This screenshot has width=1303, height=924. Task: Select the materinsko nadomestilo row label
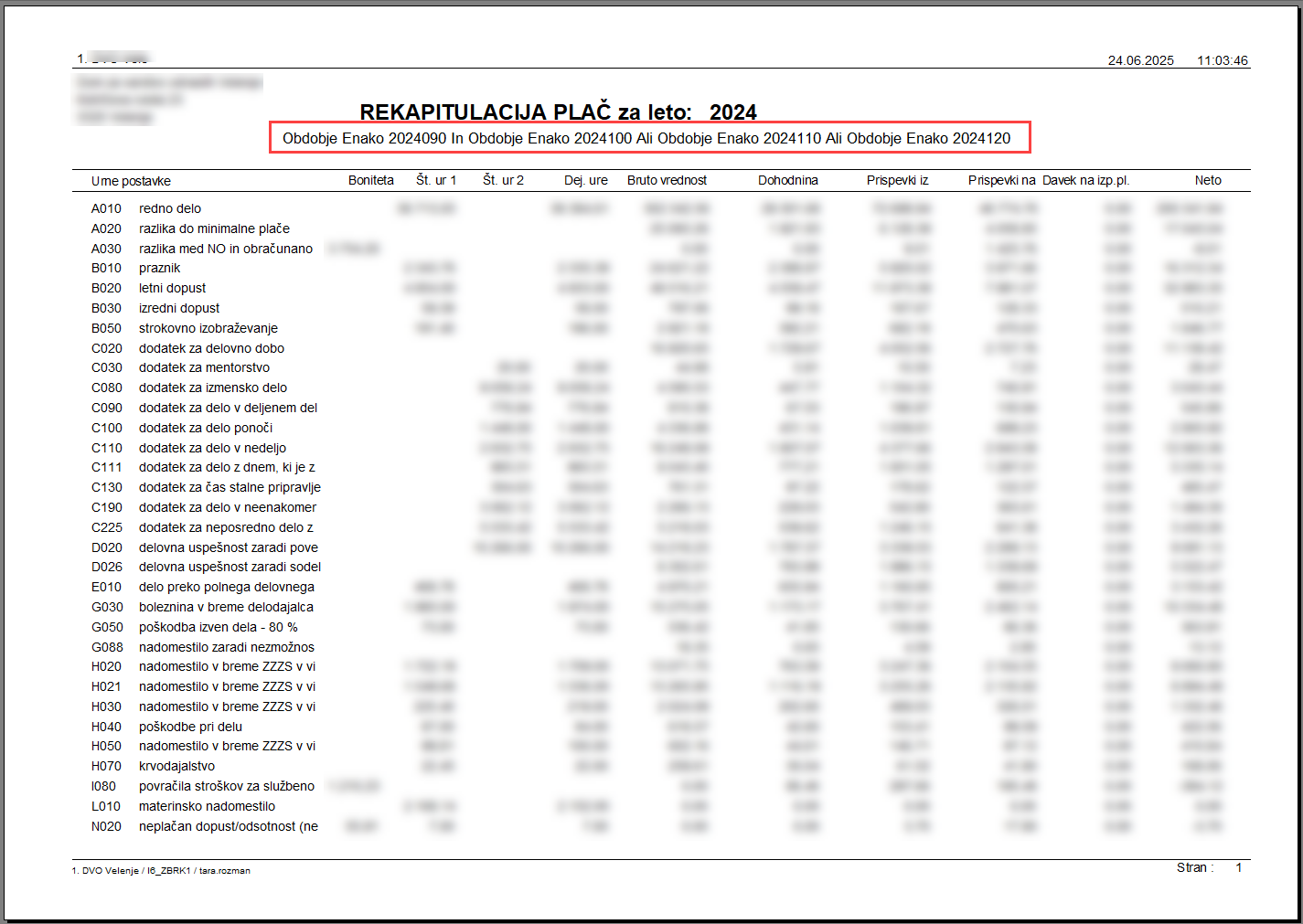point(207,806)
